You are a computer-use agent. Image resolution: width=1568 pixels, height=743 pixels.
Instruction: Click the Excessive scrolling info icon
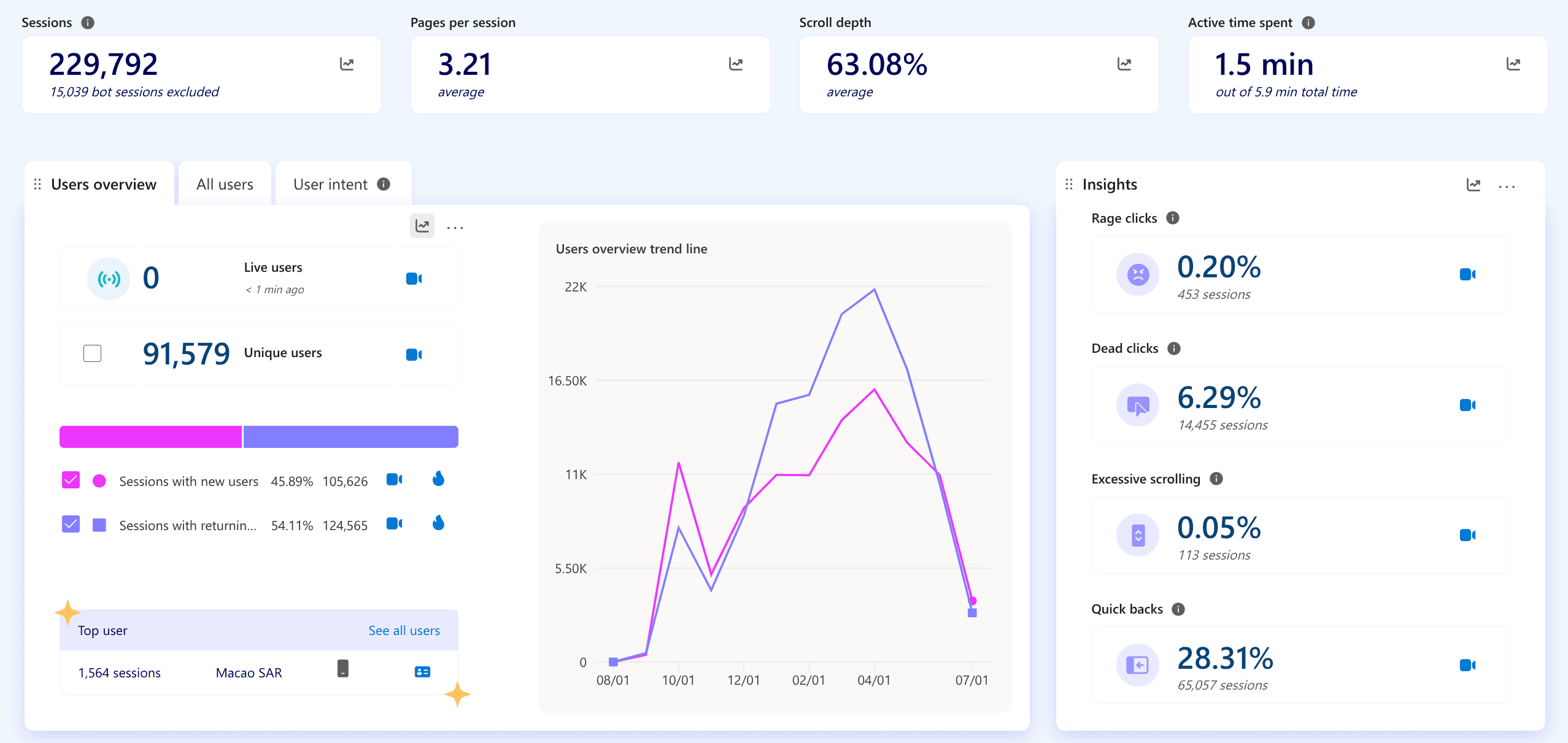coord(1216,479)
